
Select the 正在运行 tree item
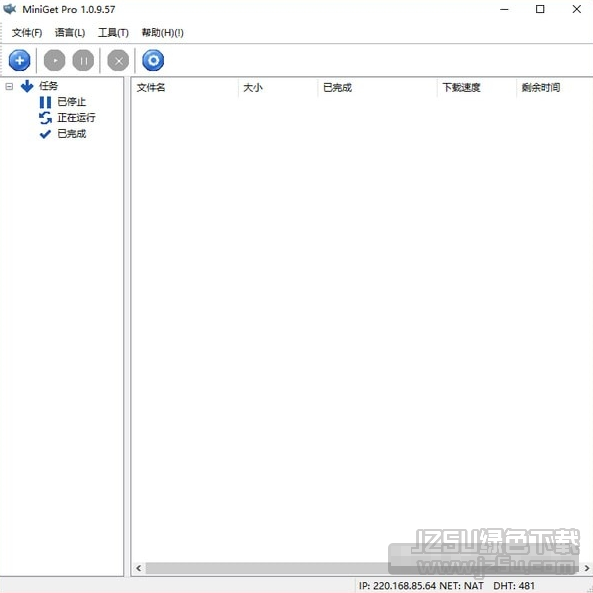pos(76,118)
